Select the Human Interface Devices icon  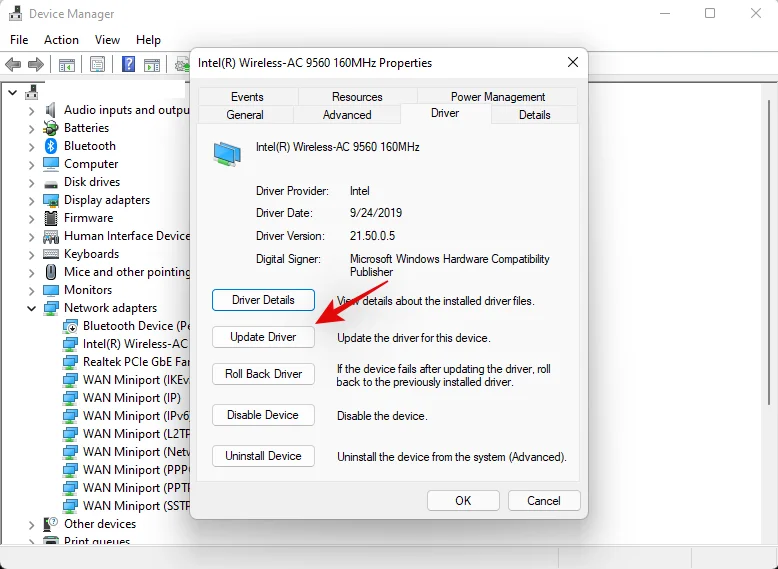51,236
